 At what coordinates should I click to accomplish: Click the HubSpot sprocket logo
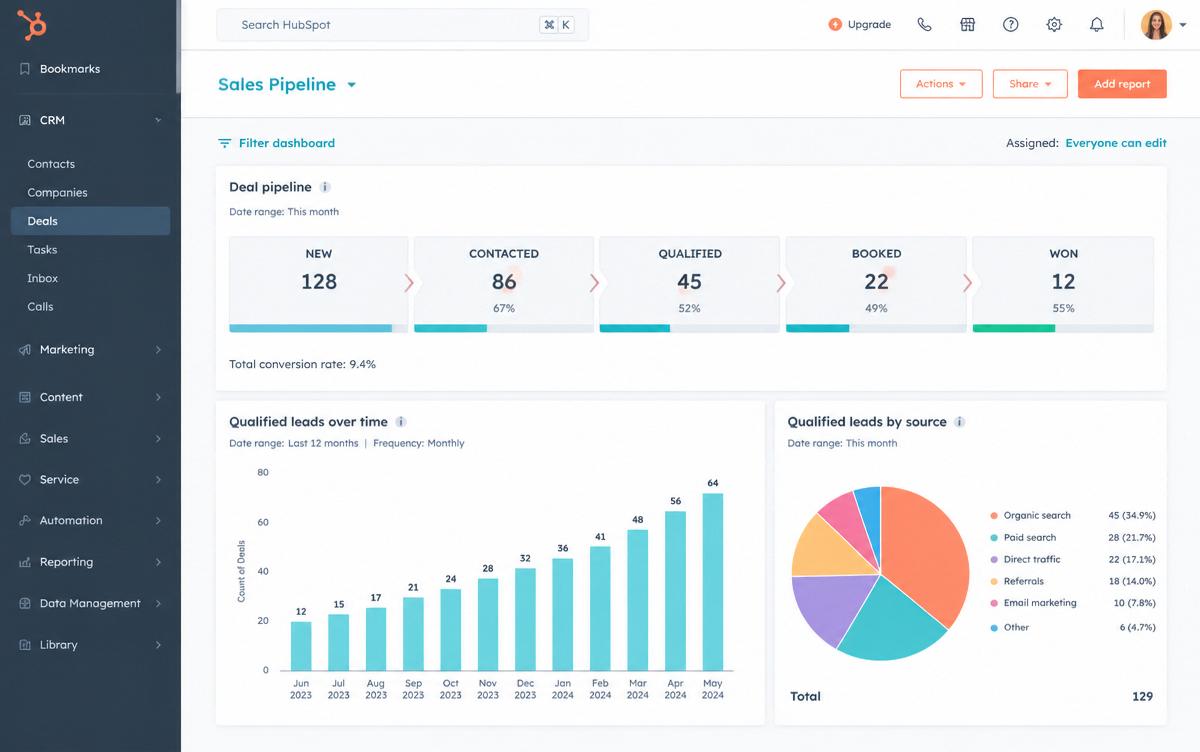coord(32,23)
